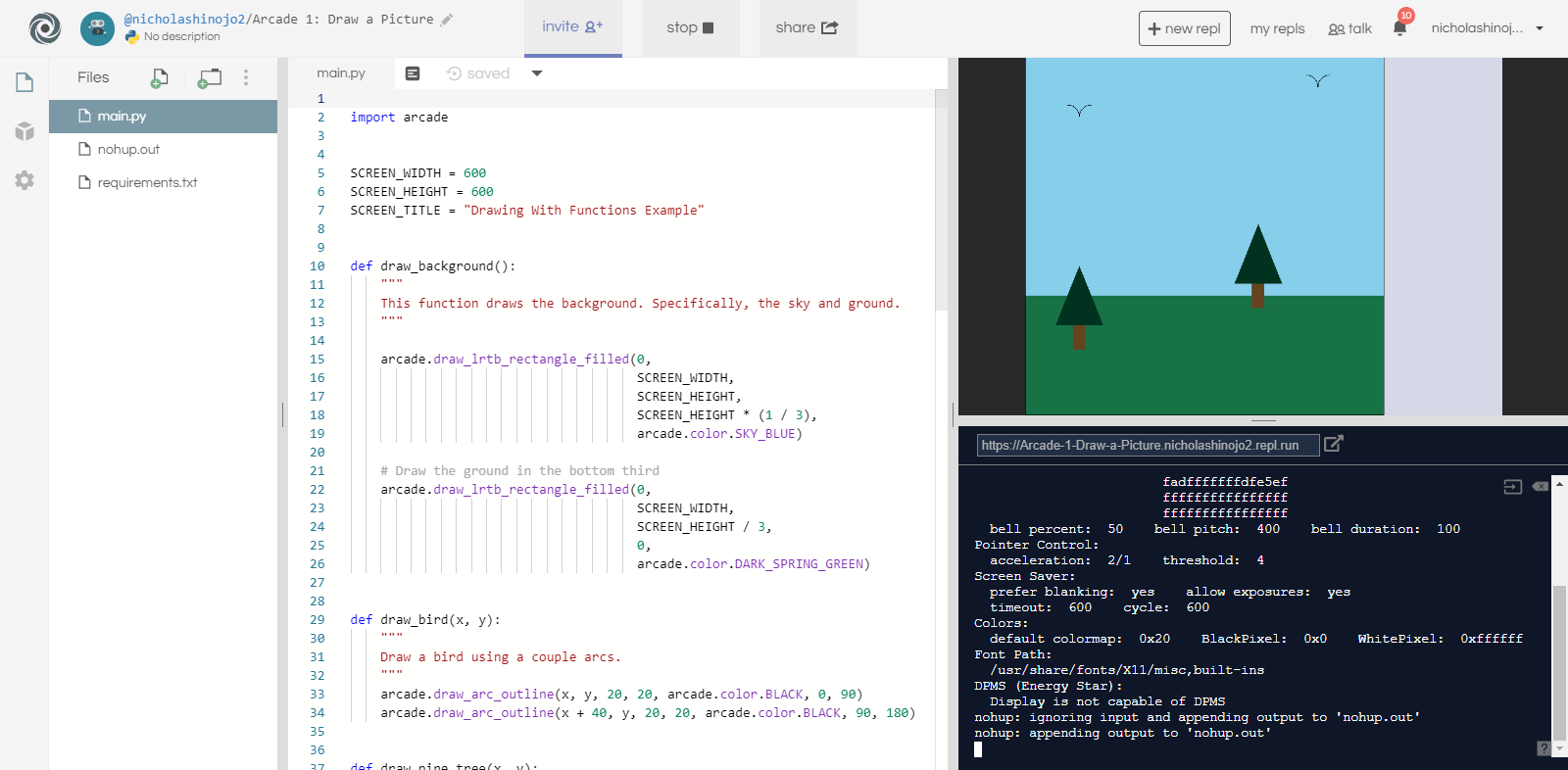The width and height of the screenshot is (1568, 770).
Task: Click the terminal icon left of clear
Action: click(1512, 487)
